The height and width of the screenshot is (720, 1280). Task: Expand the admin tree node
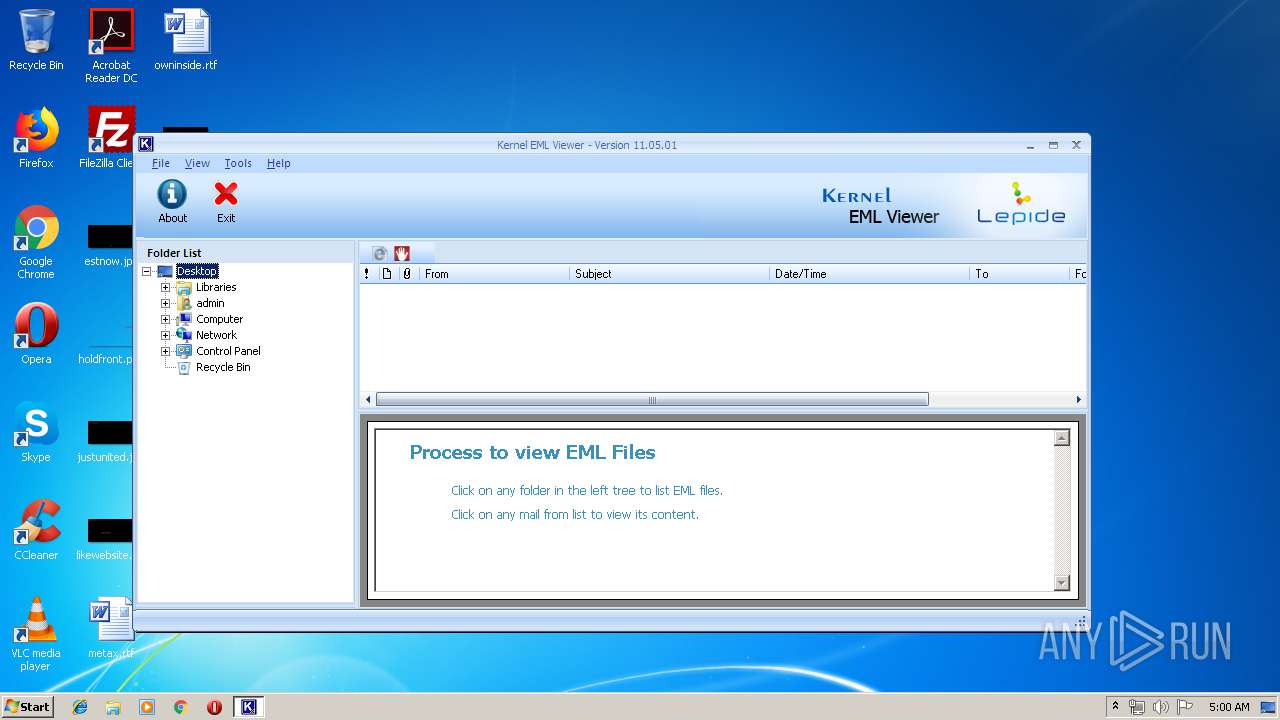coord(166,303)
